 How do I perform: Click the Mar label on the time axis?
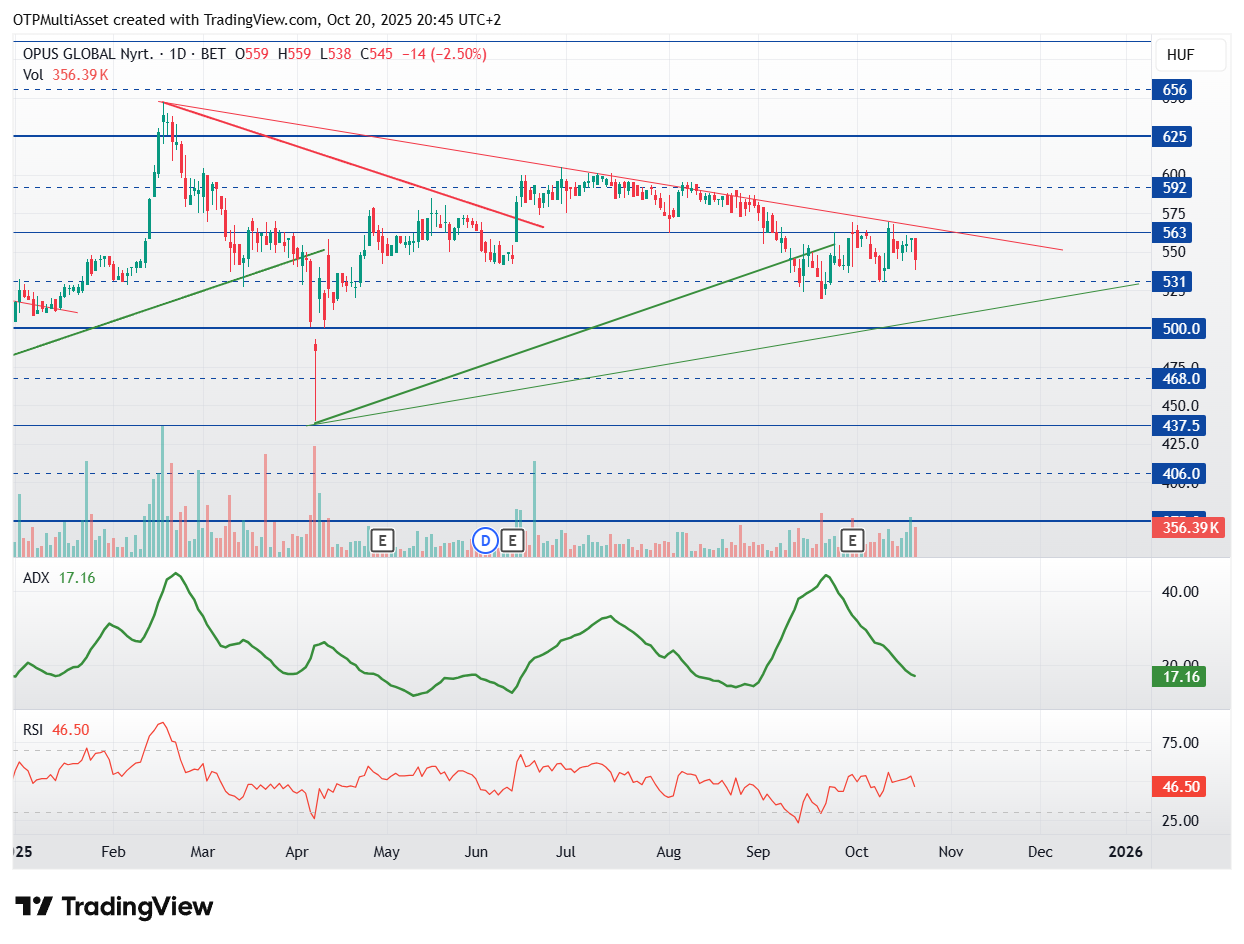point(203,852)
